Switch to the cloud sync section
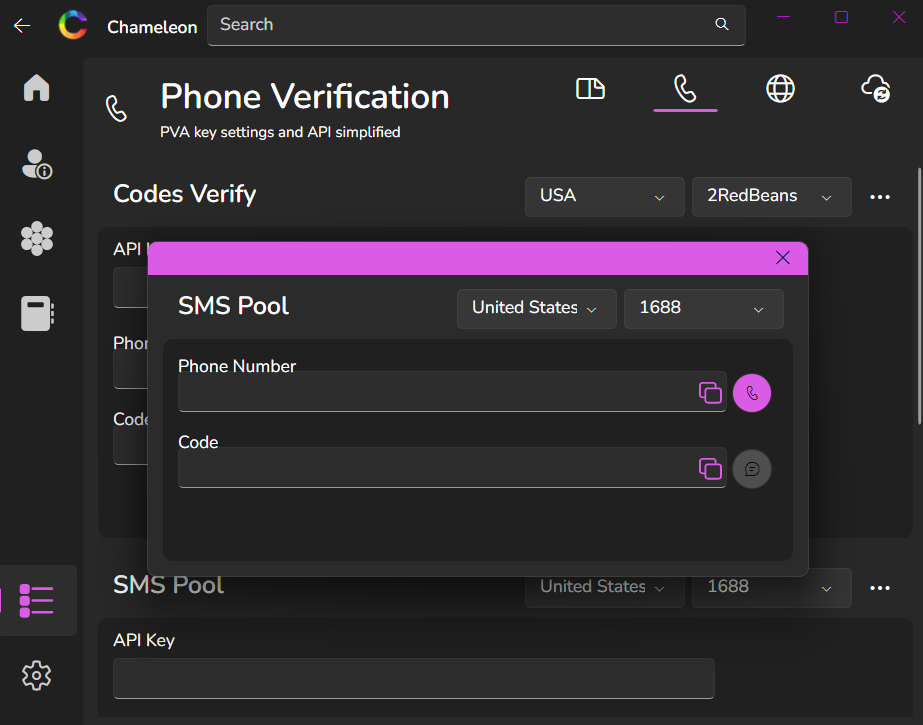 (x=875, y=89)
